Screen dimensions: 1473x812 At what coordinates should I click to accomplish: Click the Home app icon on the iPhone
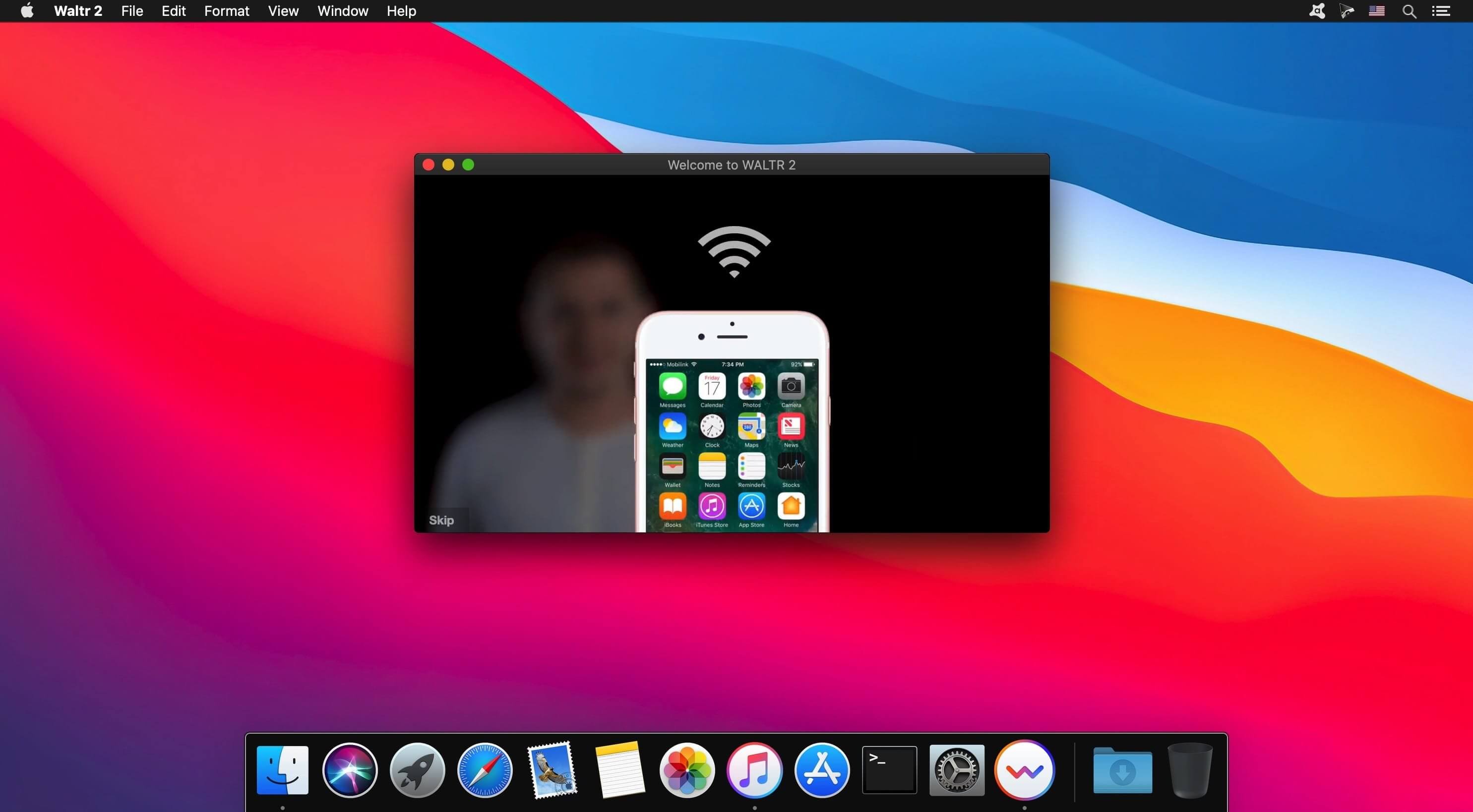[x=791, y=506]
